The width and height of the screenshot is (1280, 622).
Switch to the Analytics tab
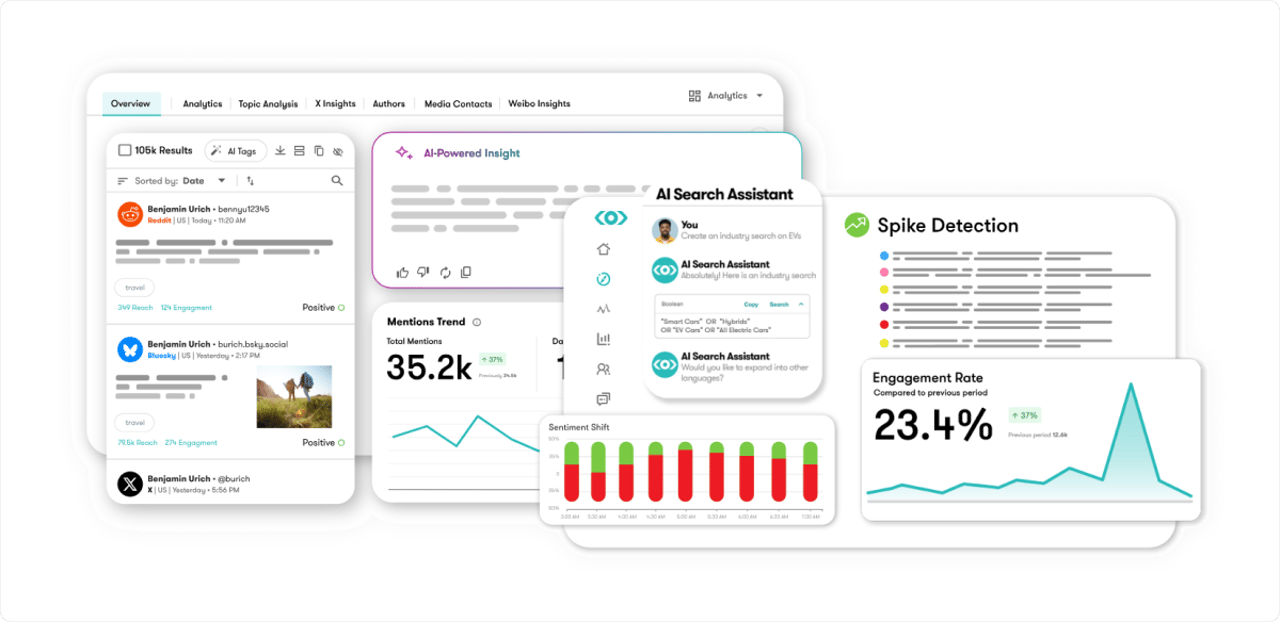202,104
